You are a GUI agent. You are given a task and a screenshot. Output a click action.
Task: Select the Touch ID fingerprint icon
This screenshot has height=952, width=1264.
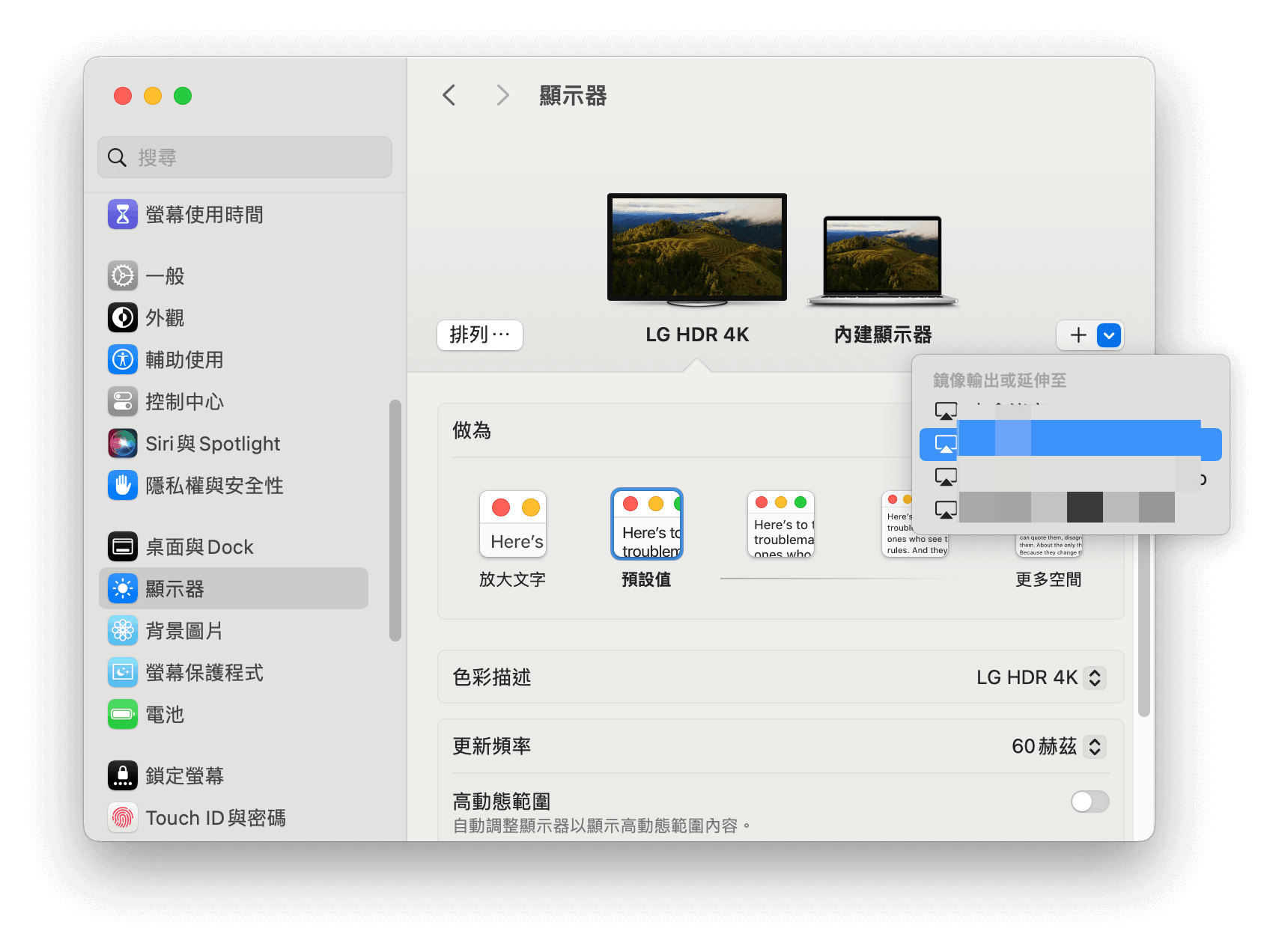pos(123,818)
